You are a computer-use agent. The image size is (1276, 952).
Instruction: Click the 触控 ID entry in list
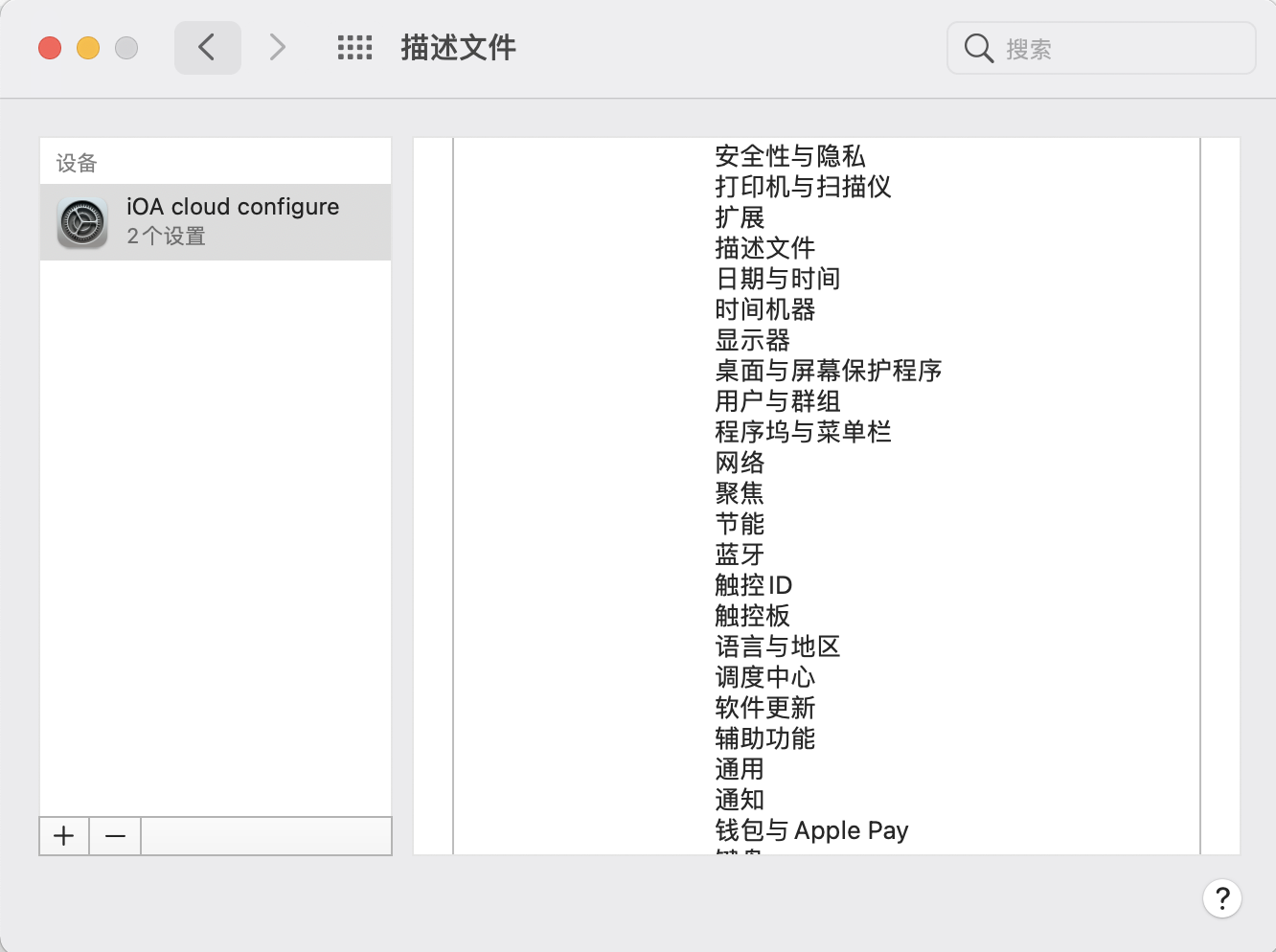753,585
